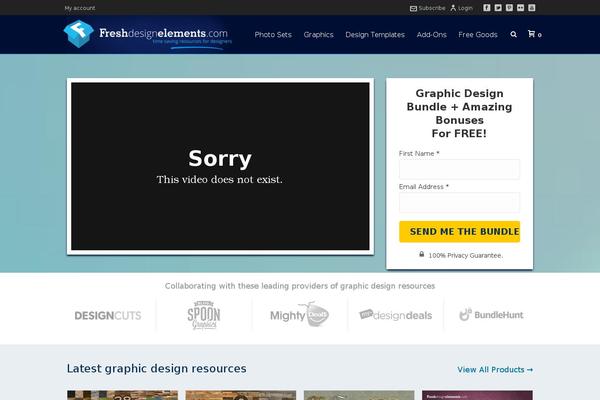This screenshot has height=400, width=600.
Task: Click the DesignCuts partner logo
Action: [108, 315]
